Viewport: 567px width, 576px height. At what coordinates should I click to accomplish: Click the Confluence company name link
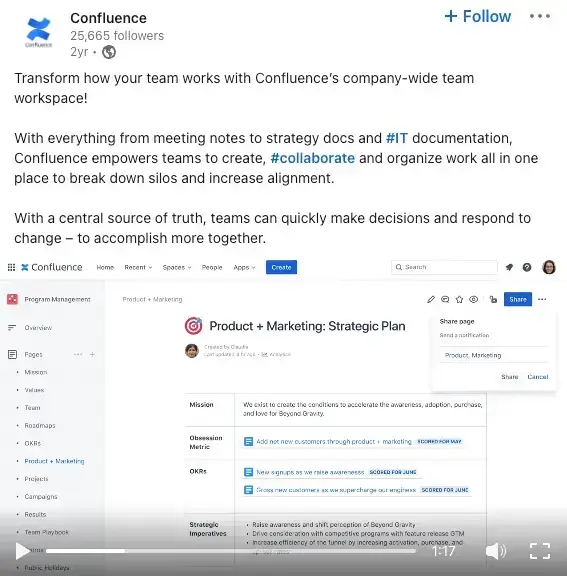tap(108, 18)
